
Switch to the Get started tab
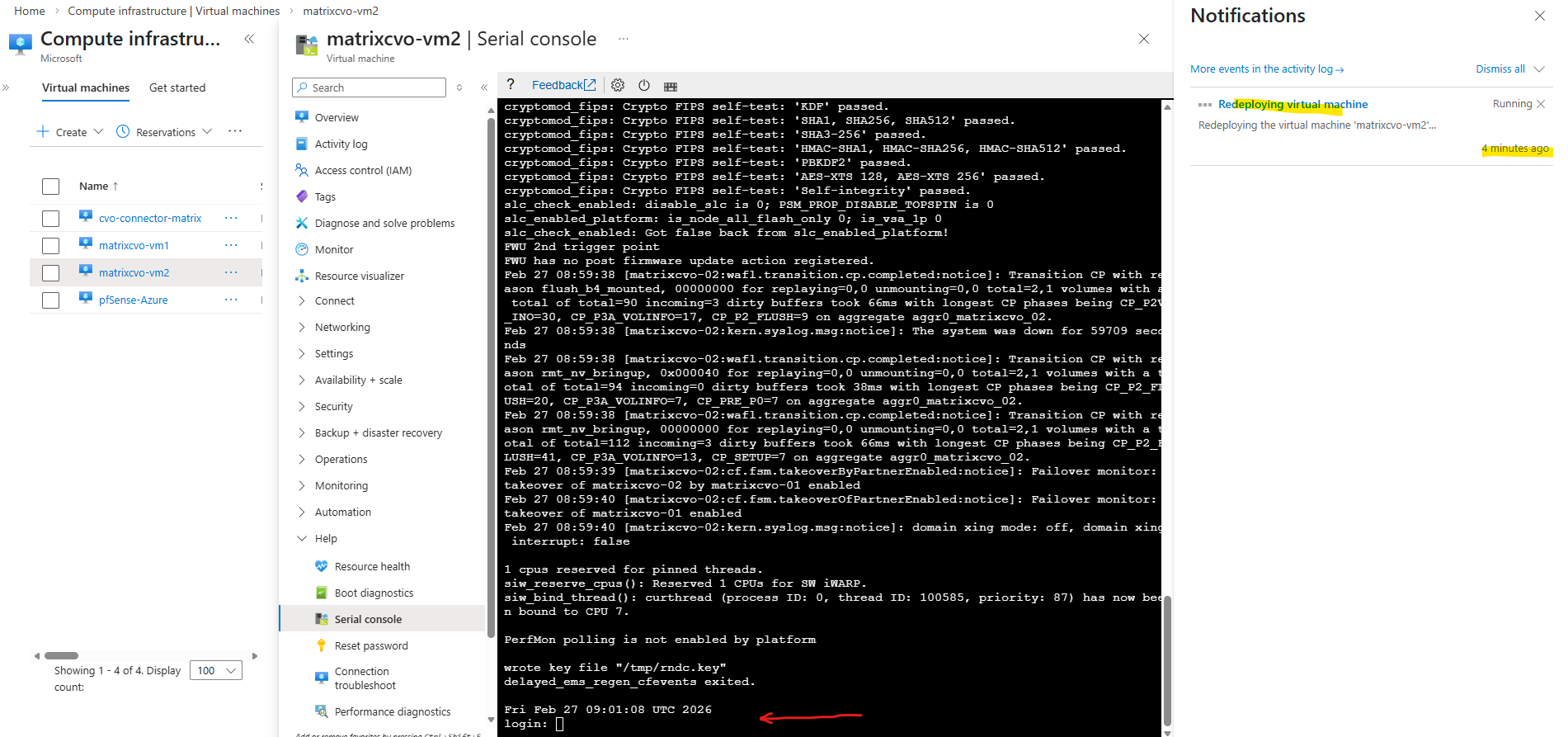(x=177, y=87)
